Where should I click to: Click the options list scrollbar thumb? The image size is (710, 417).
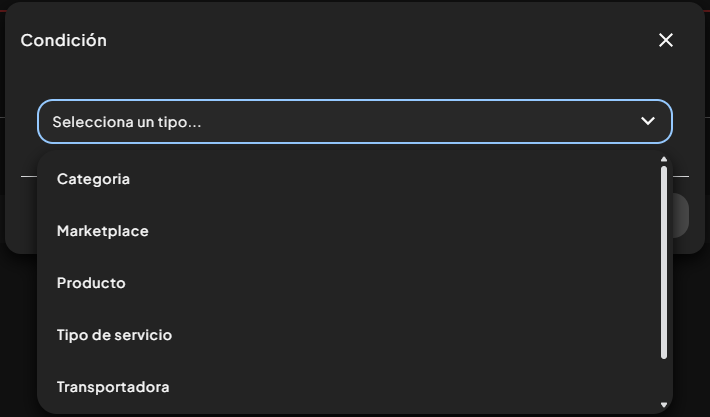coord(664,263)
